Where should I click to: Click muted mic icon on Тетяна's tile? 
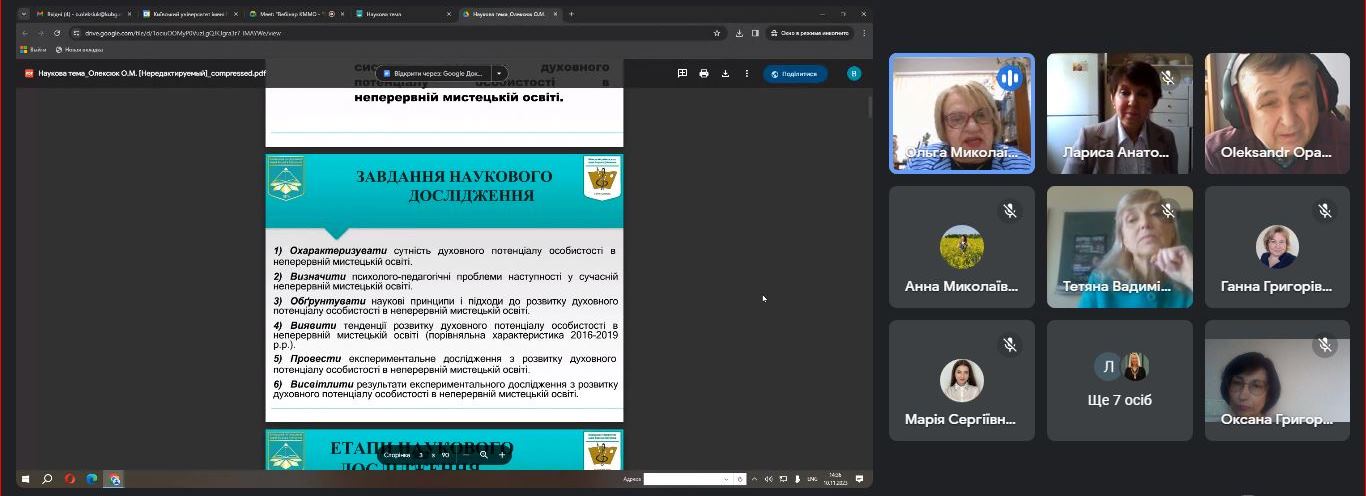(x=1167, y=211)
